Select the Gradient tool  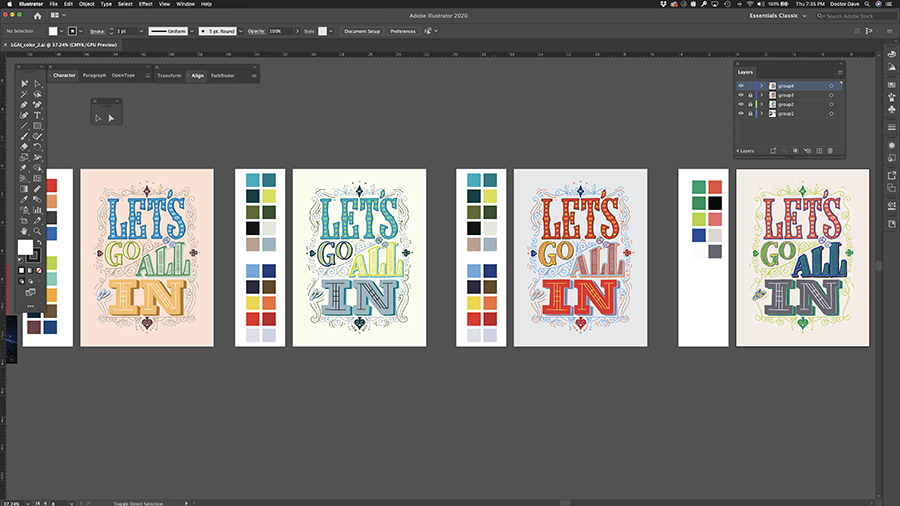(x=24, y=189)
